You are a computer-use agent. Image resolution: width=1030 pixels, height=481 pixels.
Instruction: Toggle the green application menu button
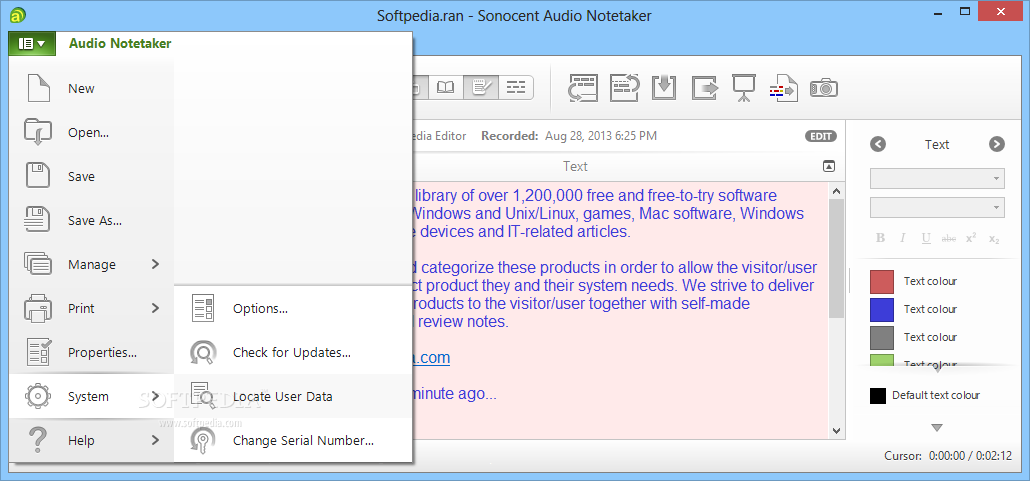[x=33, y=43]
